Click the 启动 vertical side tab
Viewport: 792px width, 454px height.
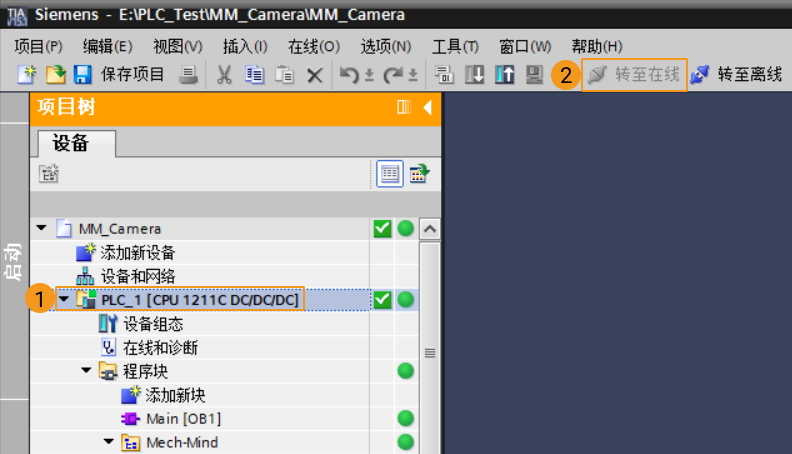(x=13, y=262)
